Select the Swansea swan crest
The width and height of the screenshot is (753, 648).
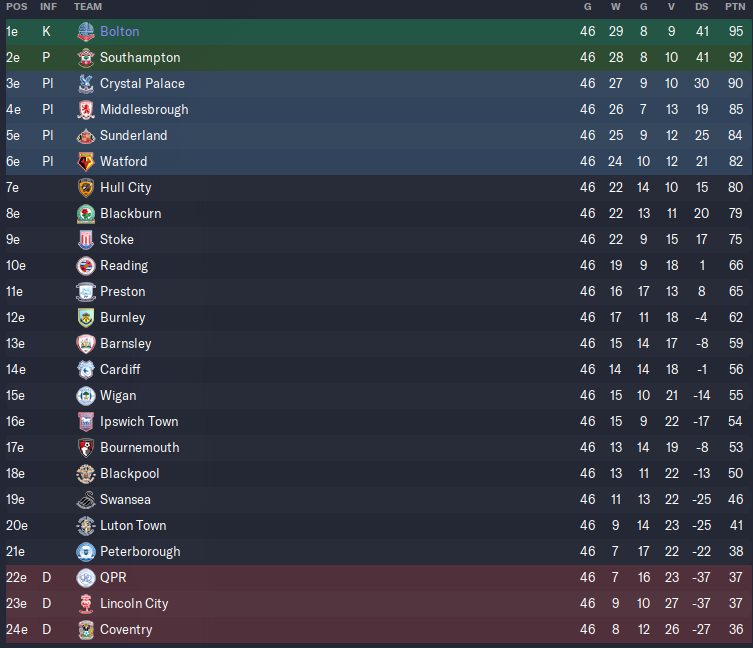click(86, 500)
